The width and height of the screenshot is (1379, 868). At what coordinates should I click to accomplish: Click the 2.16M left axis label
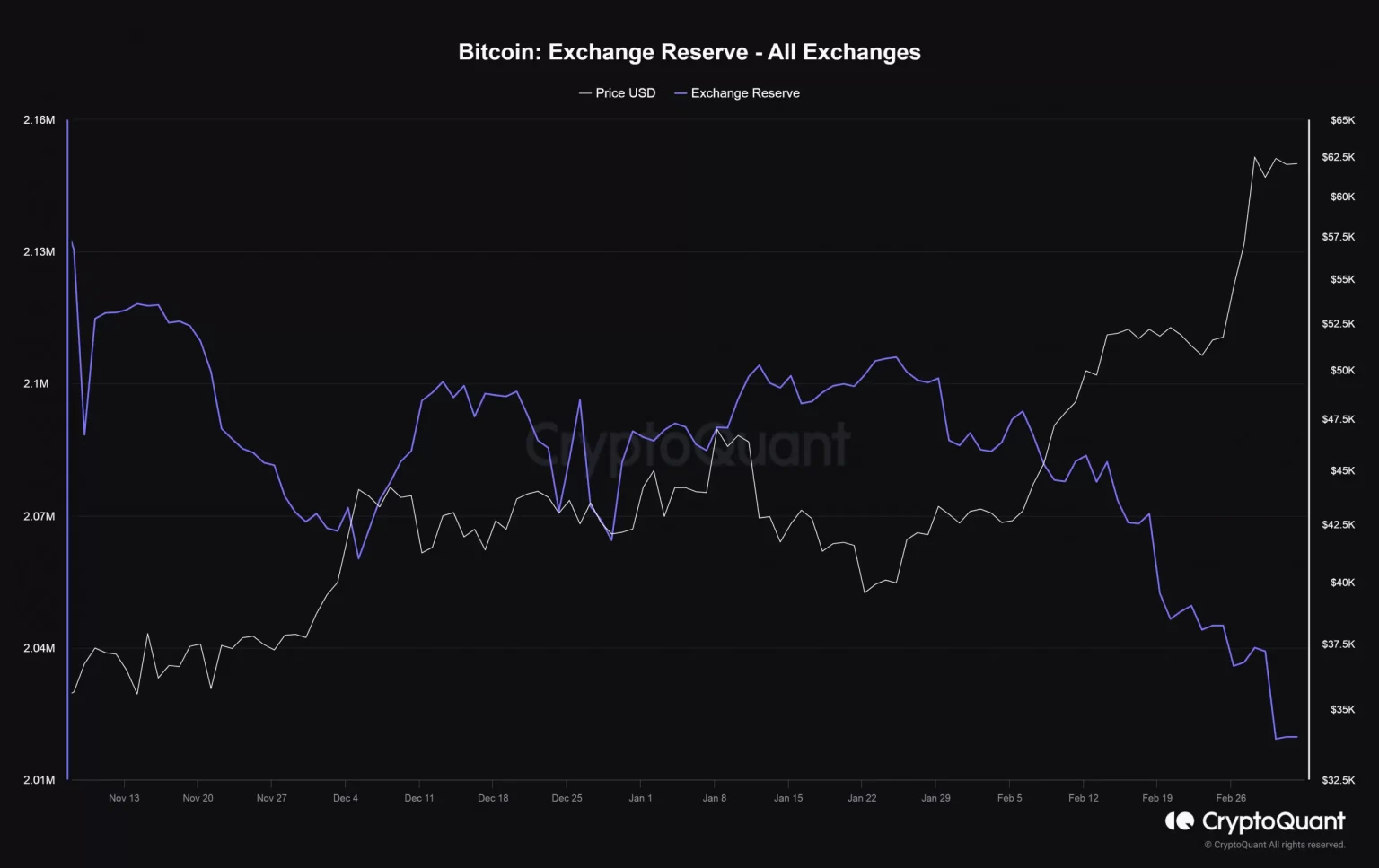(39, 120)
